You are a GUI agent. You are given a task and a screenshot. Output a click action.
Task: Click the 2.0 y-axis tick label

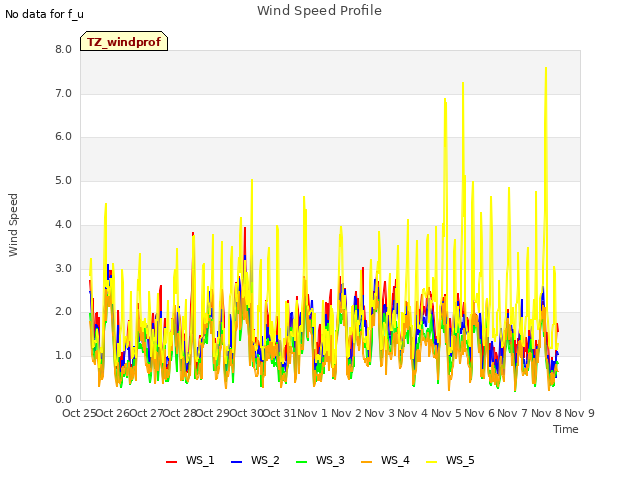coord(63,312)
